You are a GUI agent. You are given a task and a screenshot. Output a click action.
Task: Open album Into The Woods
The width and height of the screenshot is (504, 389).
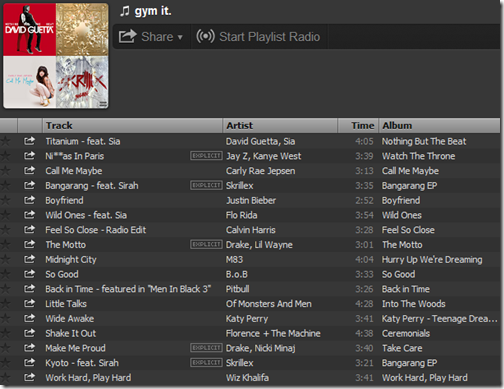414,304
